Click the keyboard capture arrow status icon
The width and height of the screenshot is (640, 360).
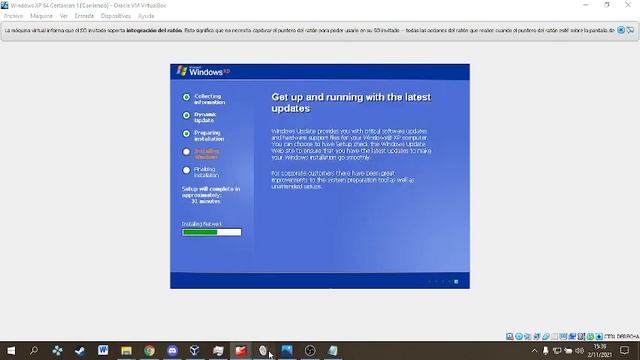pos(599,336)
